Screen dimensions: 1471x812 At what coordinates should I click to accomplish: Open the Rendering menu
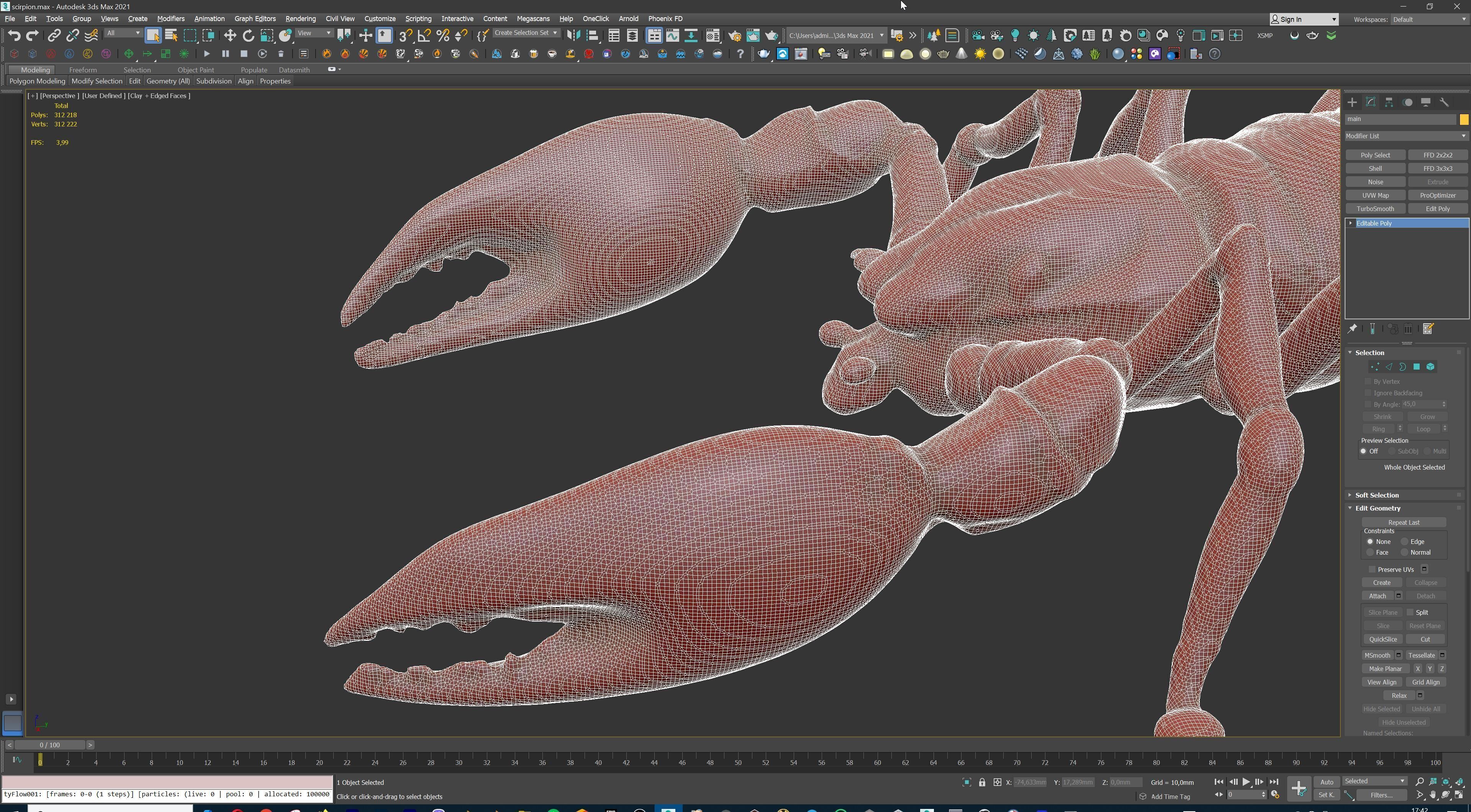point(300,19)
